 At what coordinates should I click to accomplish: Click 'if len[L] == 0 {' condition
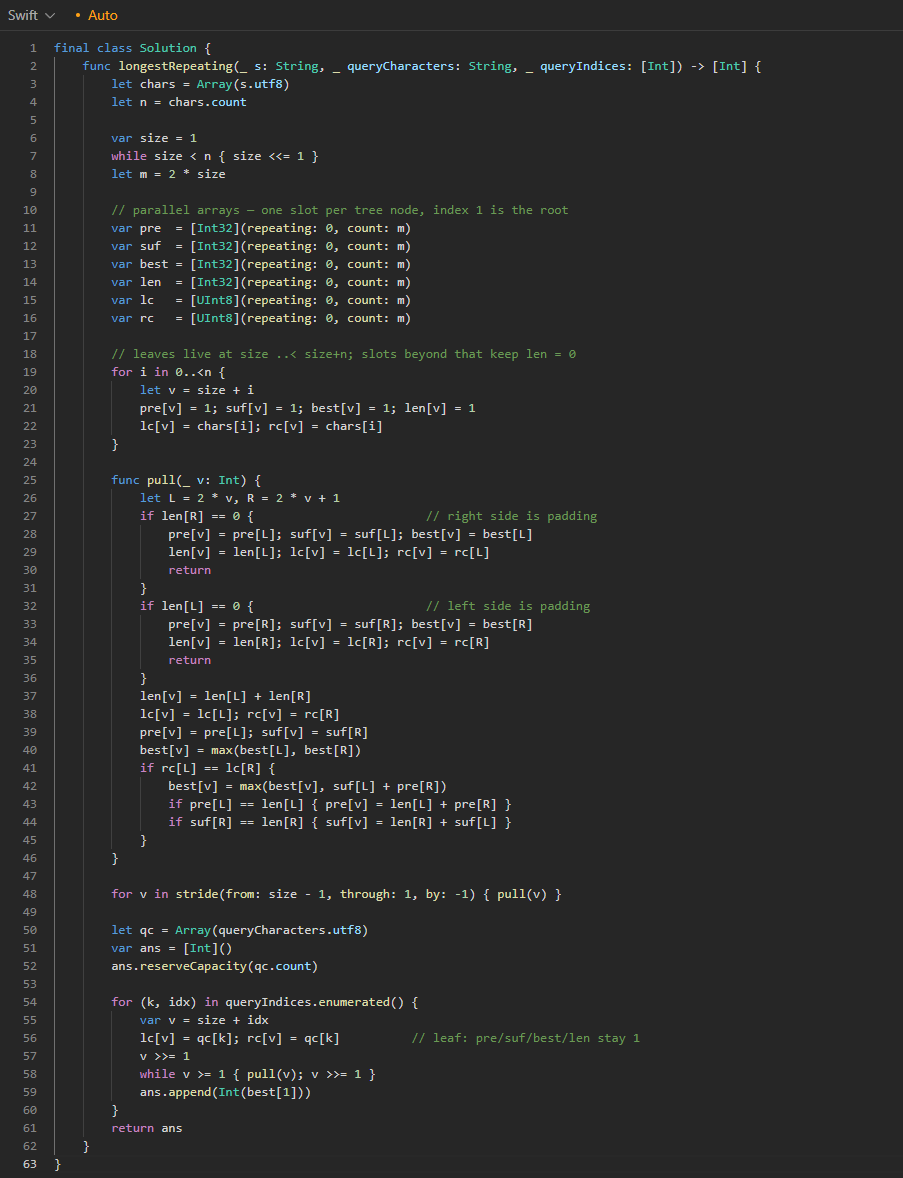(197, 606)
